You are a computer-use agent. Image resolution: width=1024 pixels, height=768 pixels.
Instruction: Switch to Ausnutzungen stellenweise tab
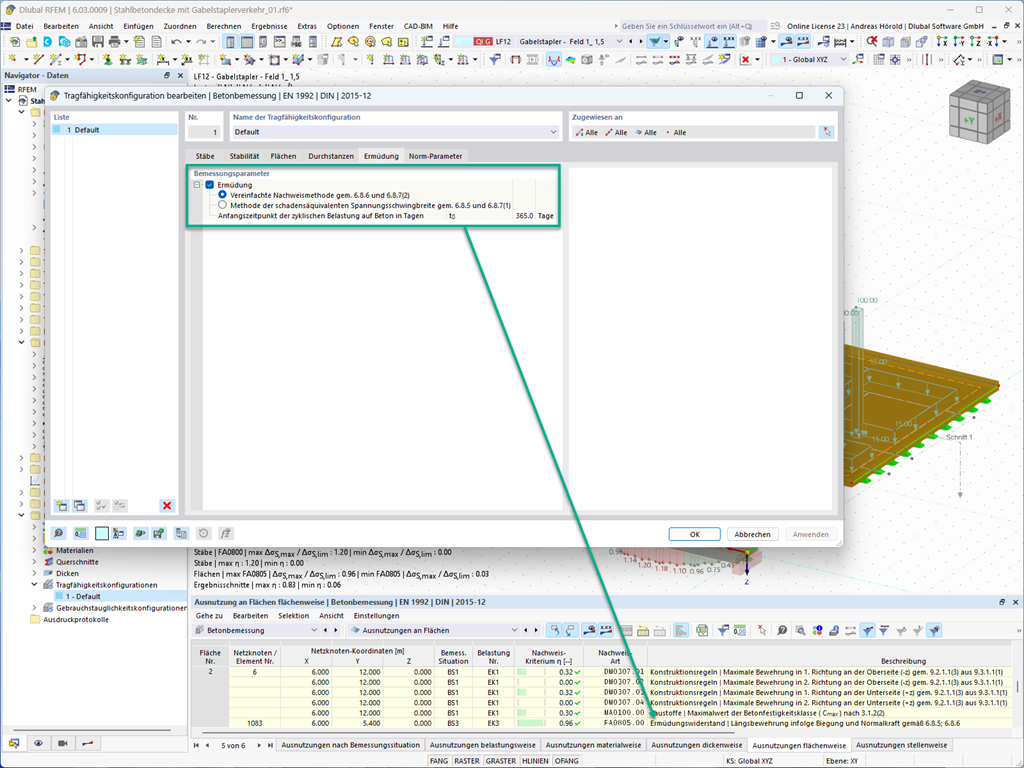pyautogui.click(x=901, y=744)
